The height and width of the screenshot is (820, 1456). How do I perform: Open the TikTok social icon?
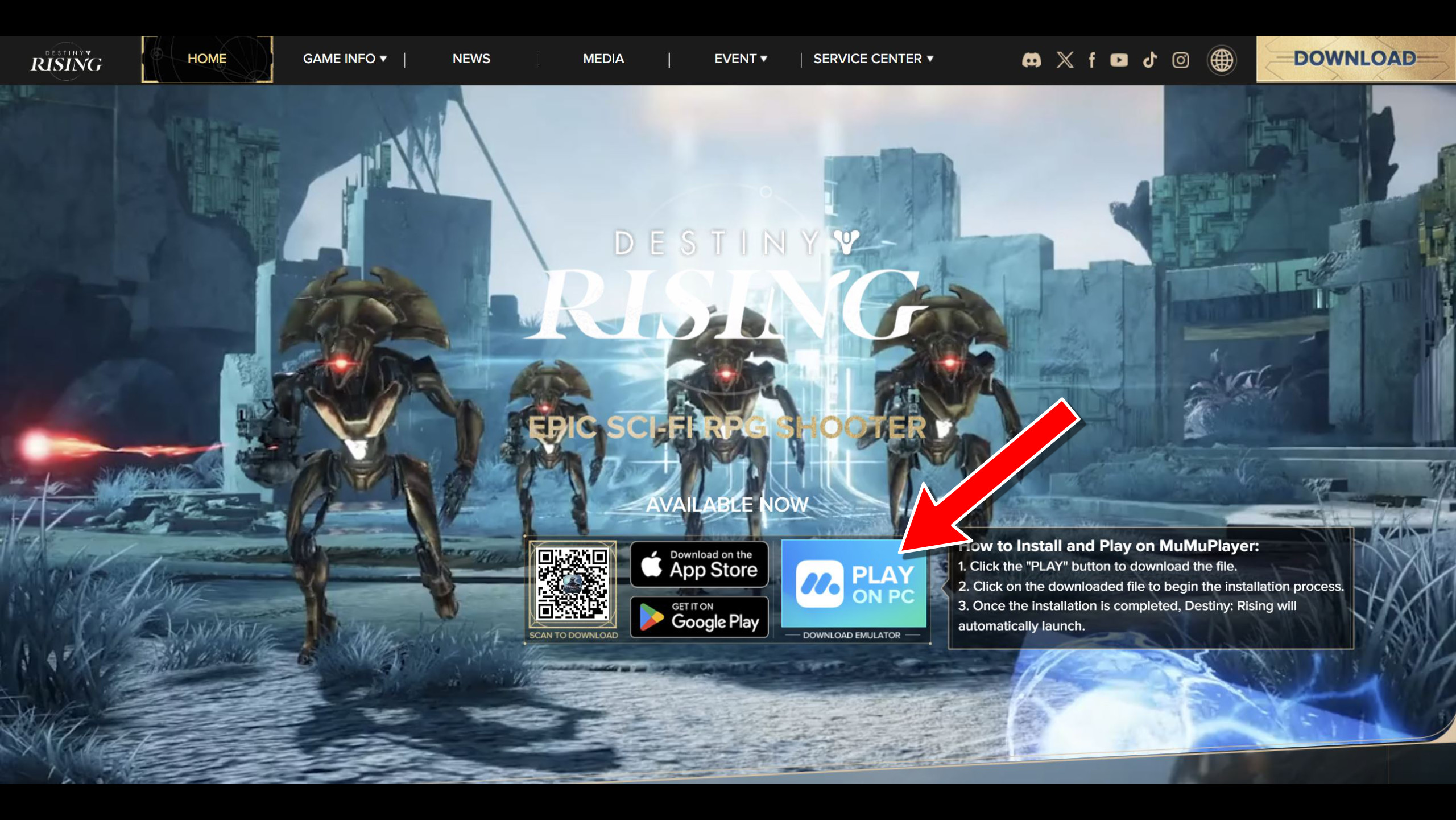pos(1149,60)
